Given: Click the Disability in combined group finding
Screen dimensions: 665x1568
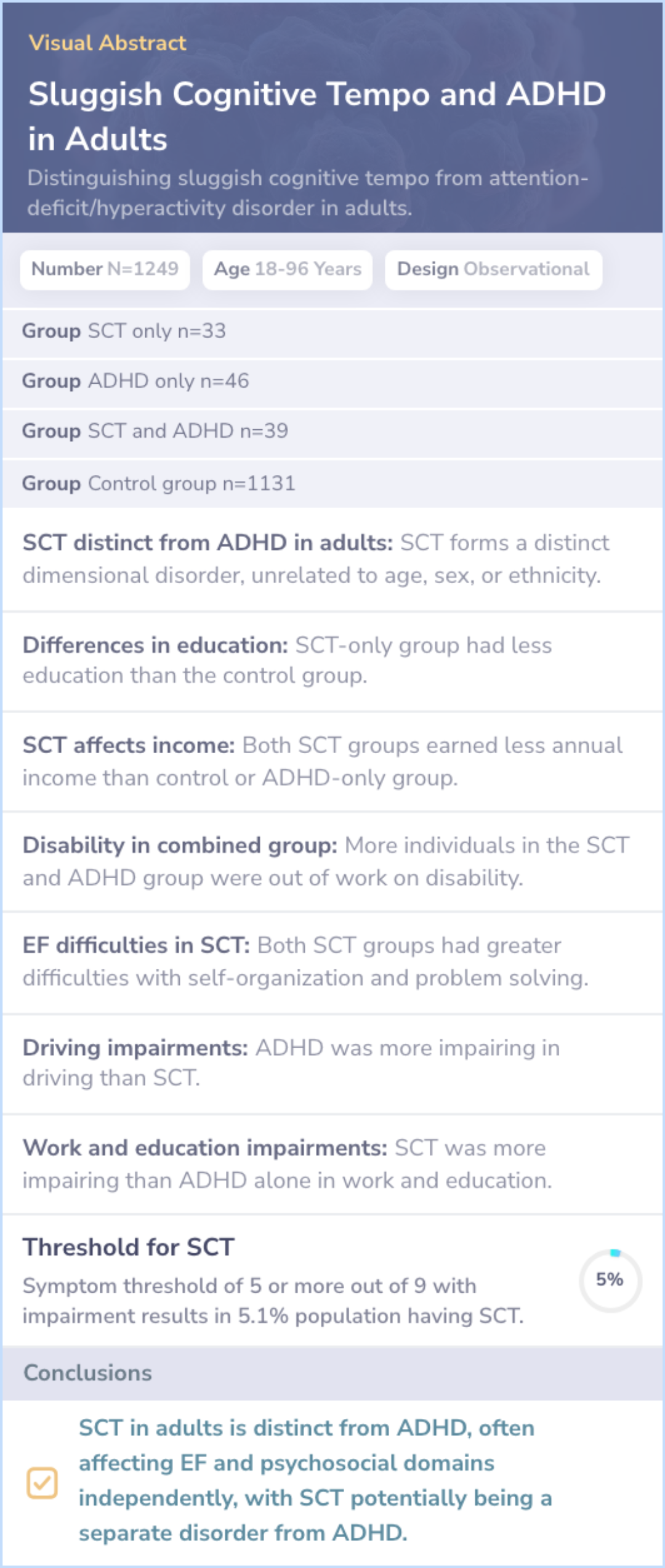Looking at the screenshot, I should point(326,861).
